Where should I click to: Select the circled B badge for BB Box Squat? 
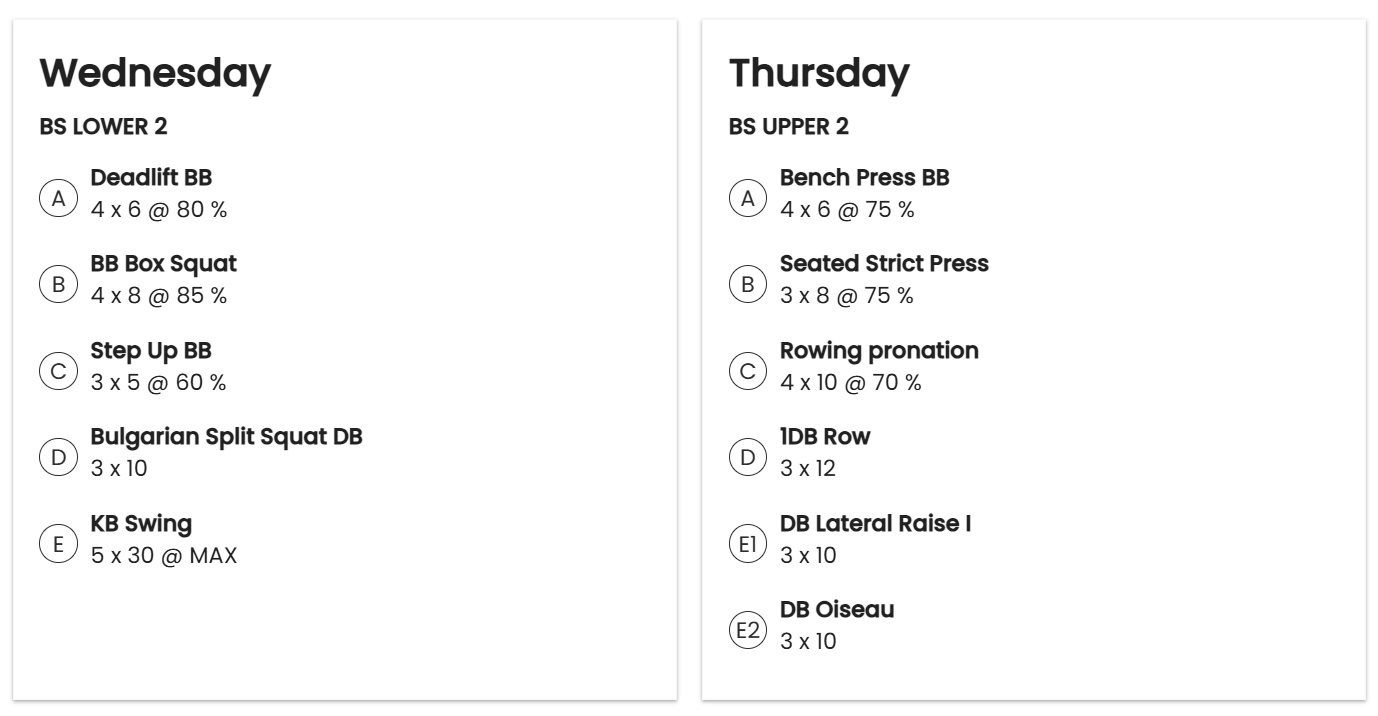click(58, 285)
